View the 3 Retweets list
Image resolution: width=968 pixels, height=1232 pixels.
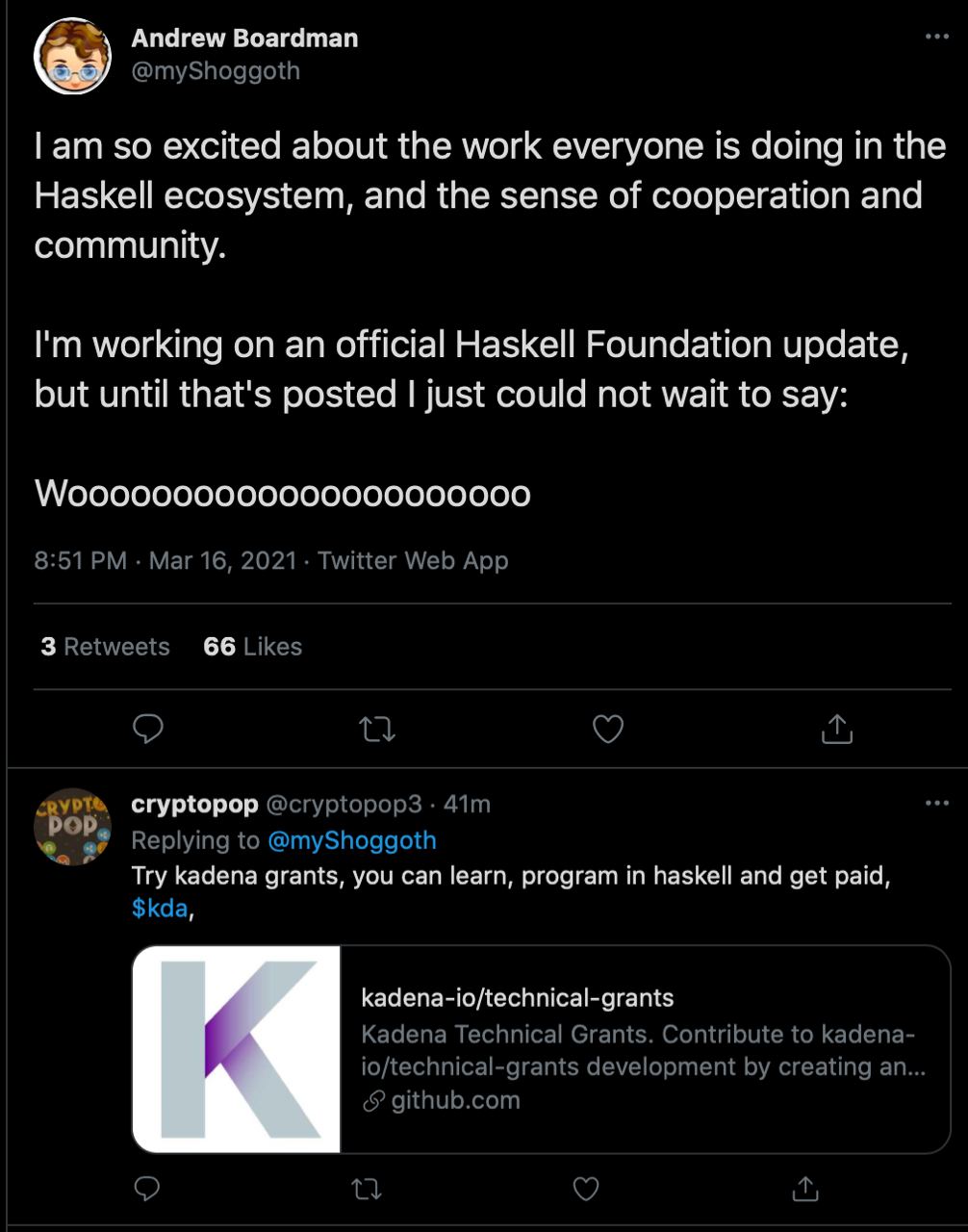(x=105, y=647)
